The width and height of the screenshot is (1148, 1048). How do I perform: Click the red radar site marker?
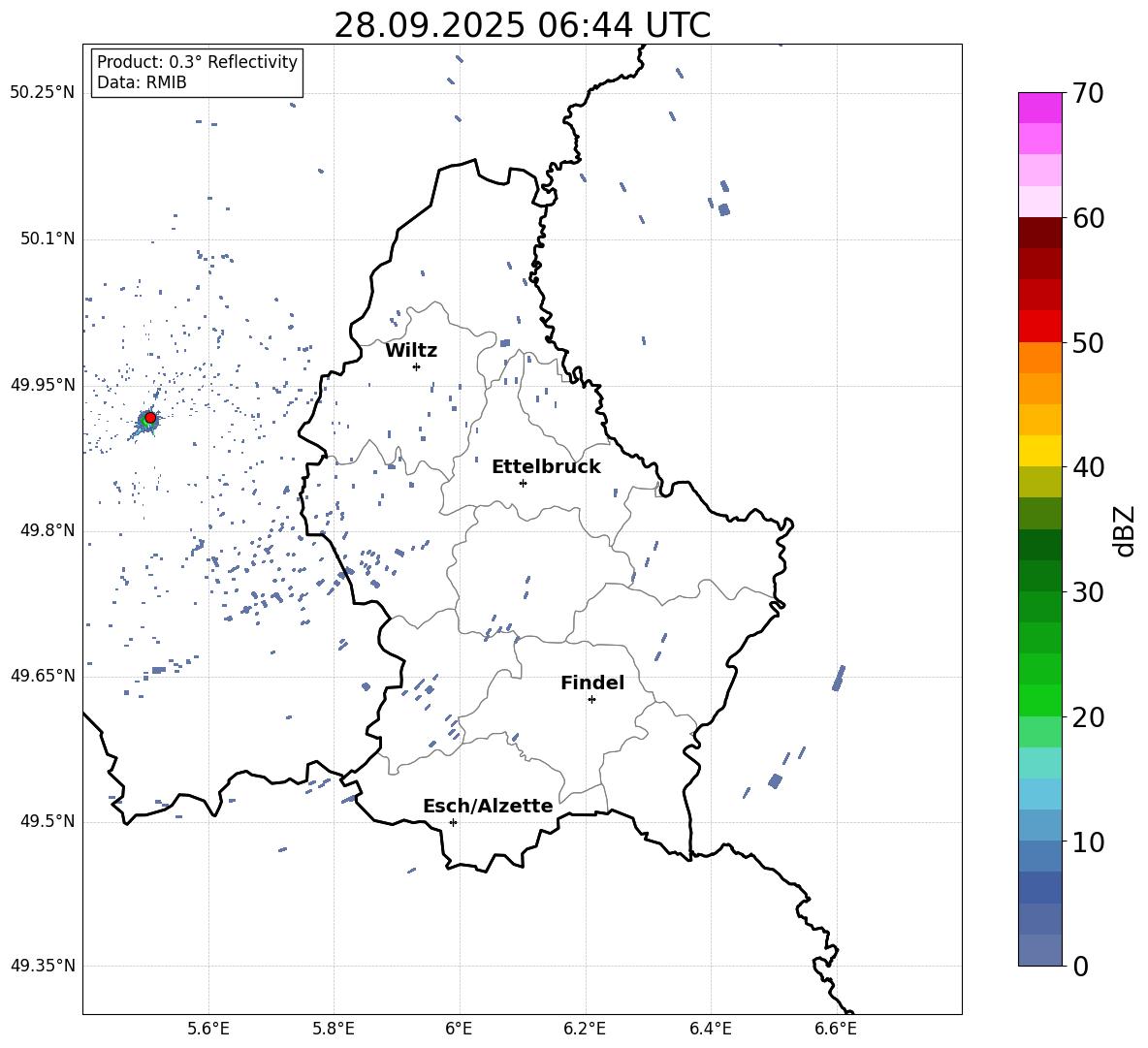coord(150,418)
